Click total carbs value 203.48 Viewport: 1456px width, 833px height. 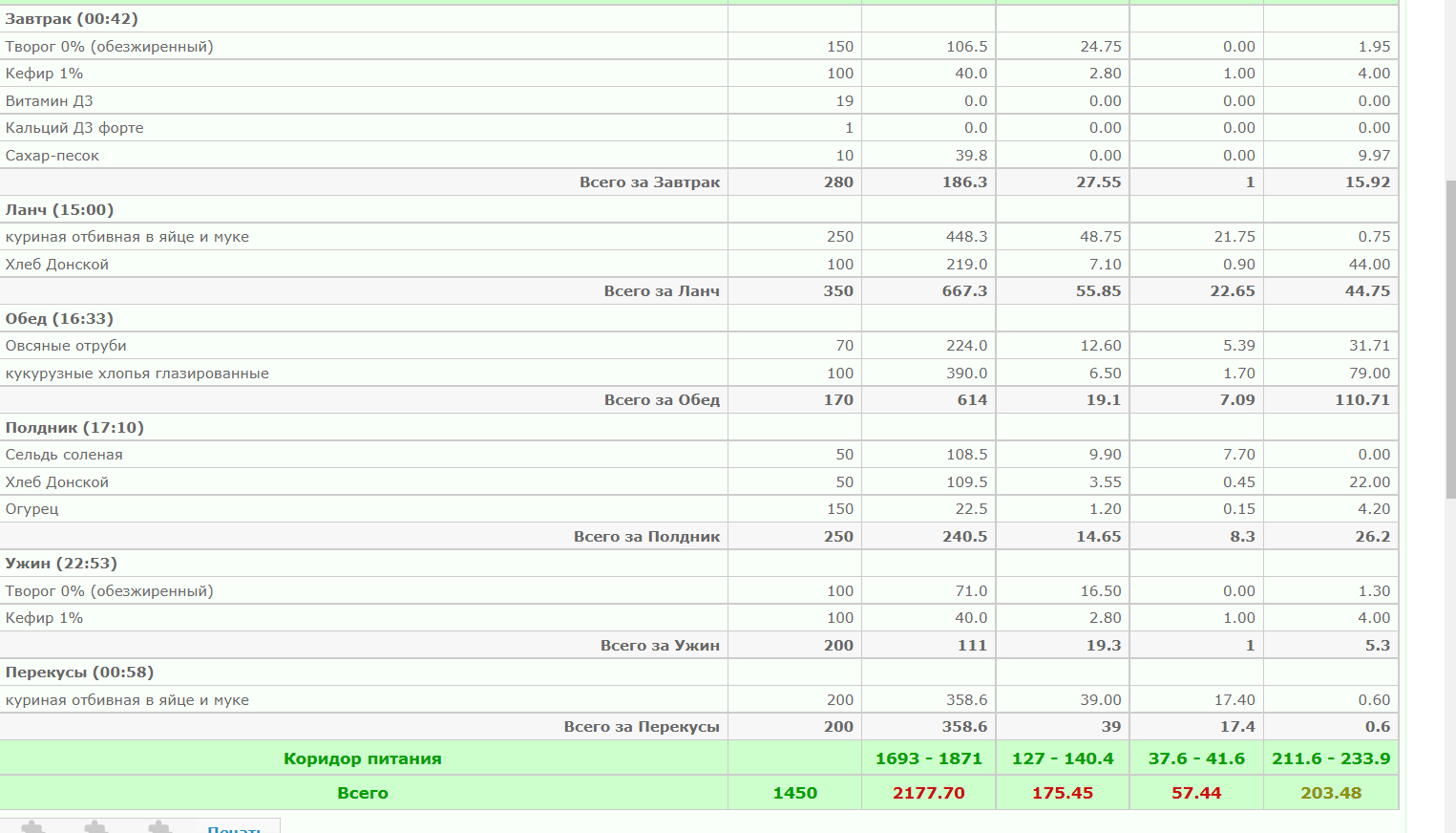click(1331, 793)
